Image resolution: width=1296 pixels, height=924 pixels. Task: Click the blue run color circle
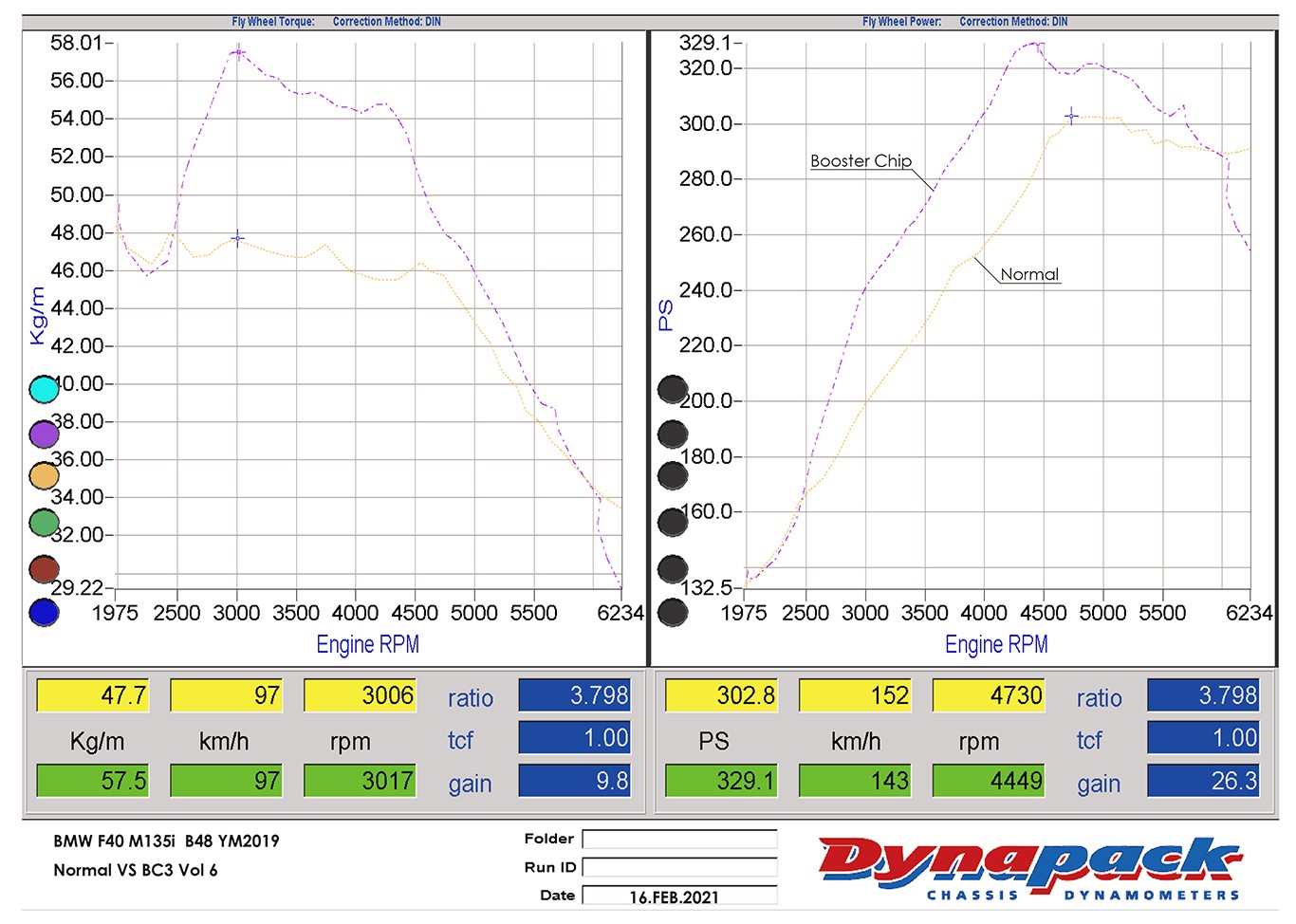click(45, 613)
